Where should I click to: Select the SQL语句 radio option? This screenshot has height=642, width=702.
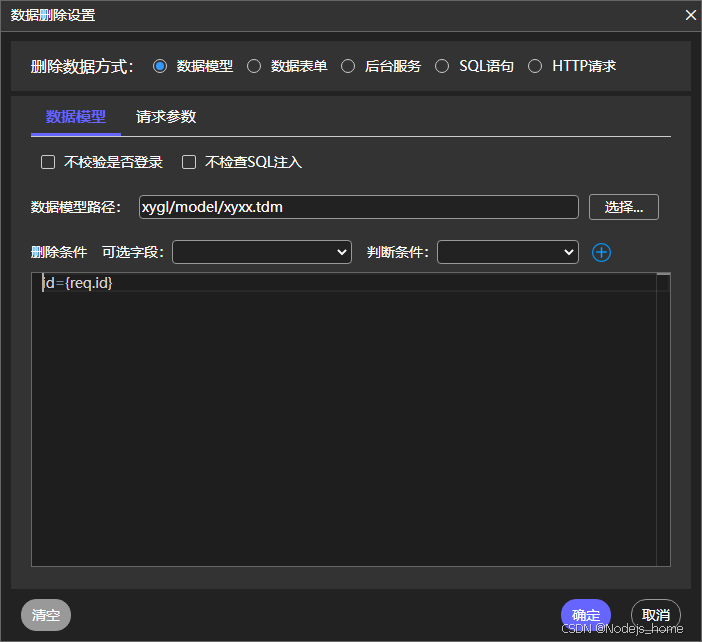(x=442, y=66)
